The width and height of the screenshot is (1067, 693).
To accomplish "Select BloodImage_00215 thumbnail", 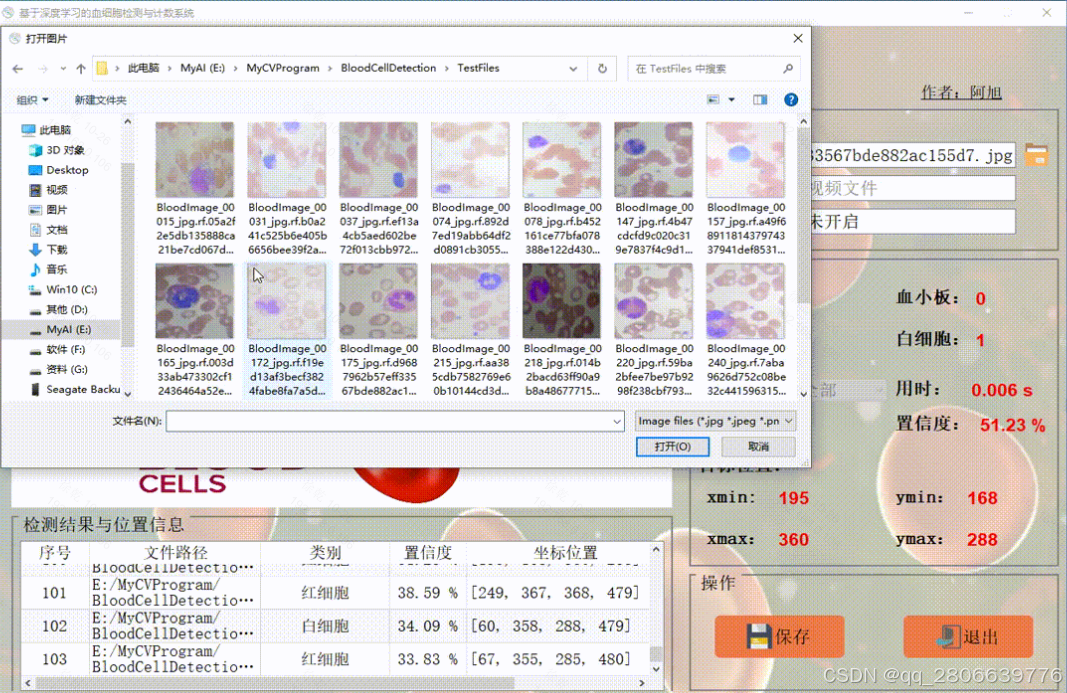I will click(470, 301).
